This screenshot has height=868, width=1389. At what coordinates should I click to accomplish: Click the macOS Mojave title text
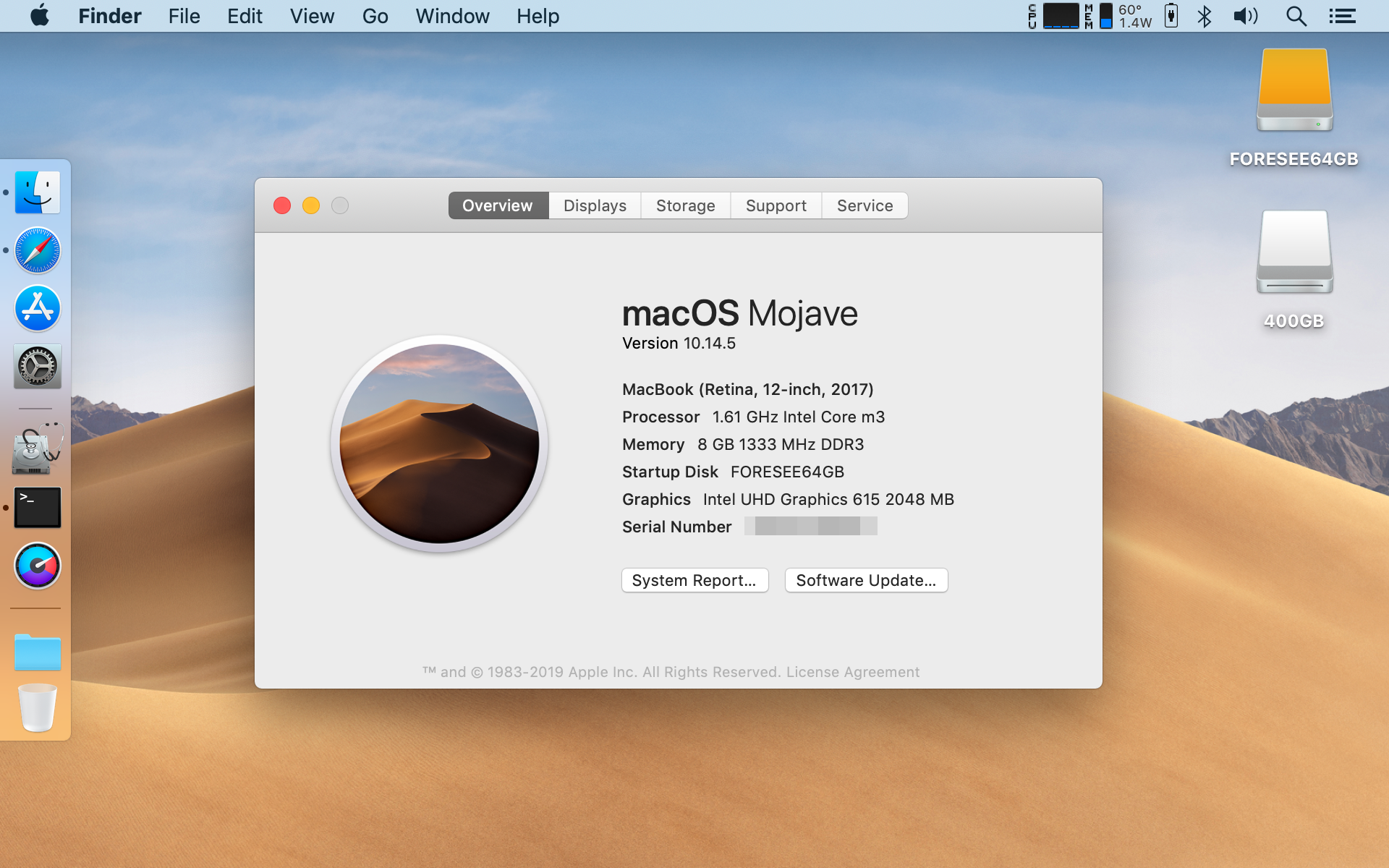740,314
